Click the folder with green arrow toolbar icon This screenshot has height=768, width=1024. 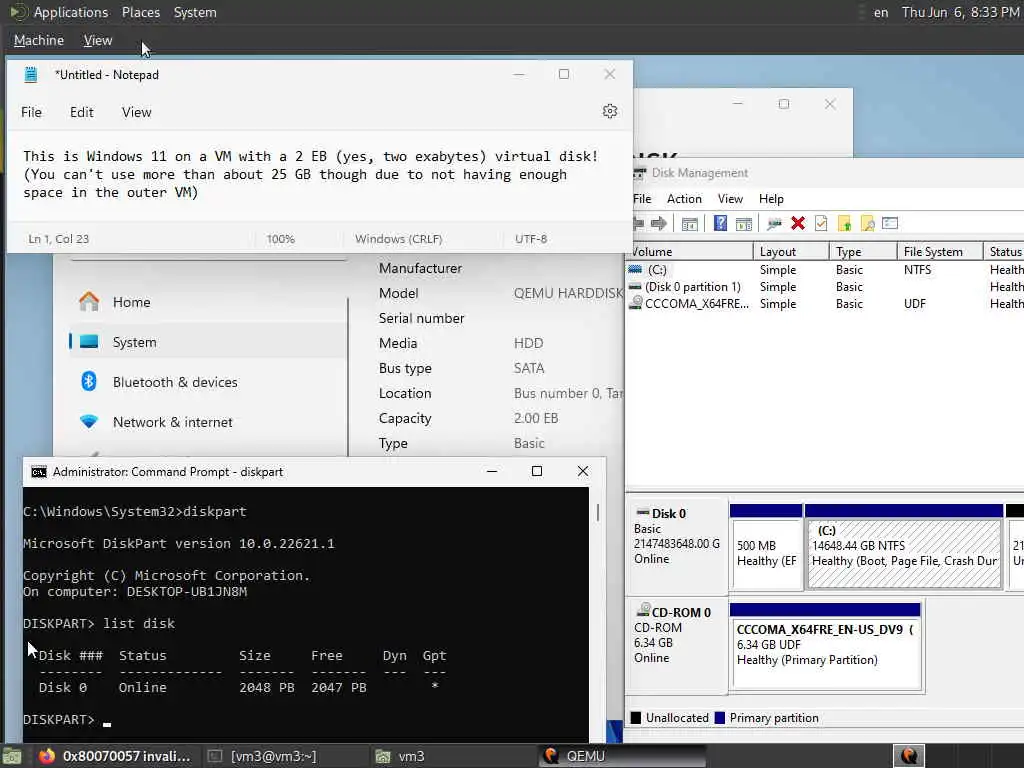click(x=844, y=223)
